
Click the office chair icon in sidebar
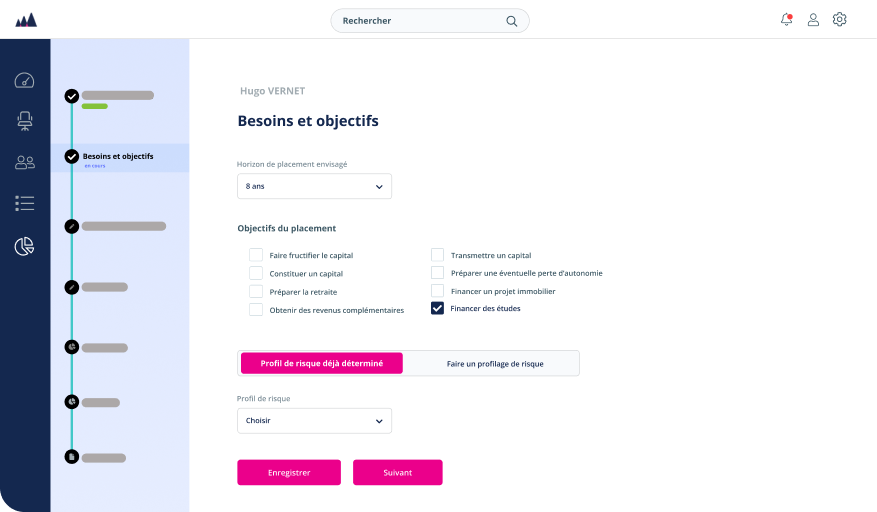(x=25, y=121)
